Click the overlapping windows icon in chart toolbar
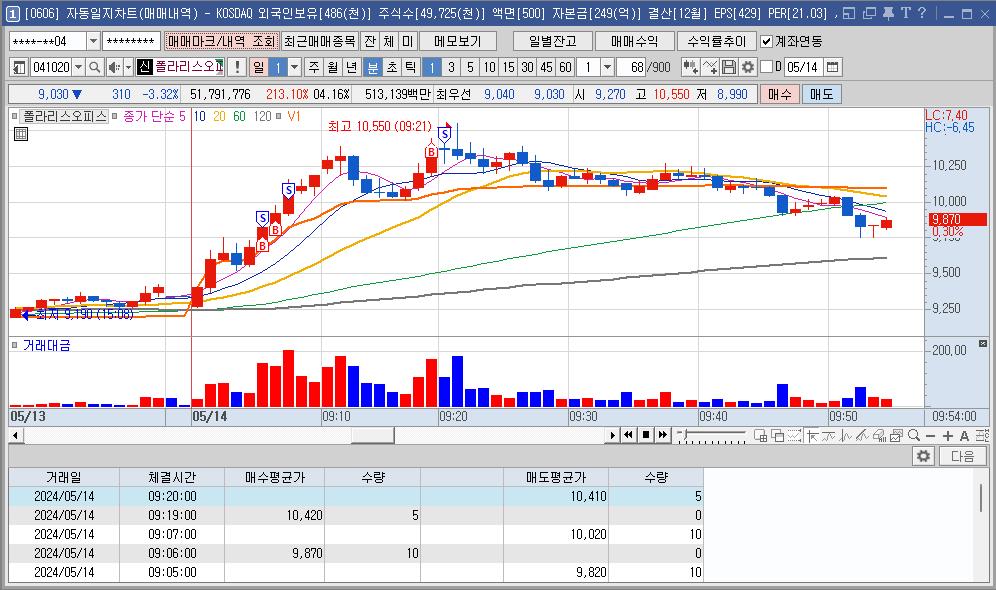This screenshot has width=996, height=590. tap(777, 436)
